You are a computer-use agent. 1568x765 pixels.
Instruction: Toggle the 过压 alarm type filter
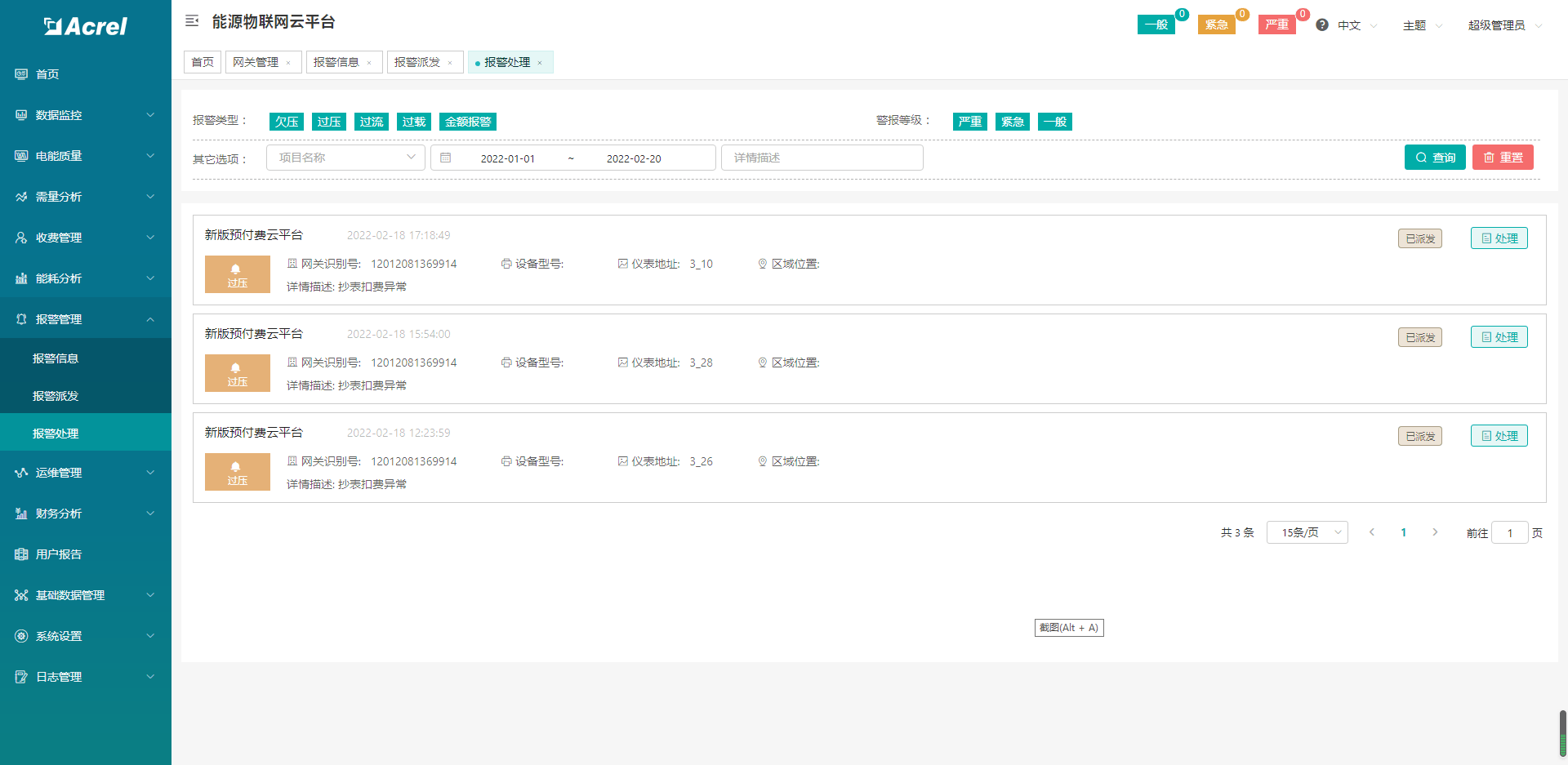(329, 122)
